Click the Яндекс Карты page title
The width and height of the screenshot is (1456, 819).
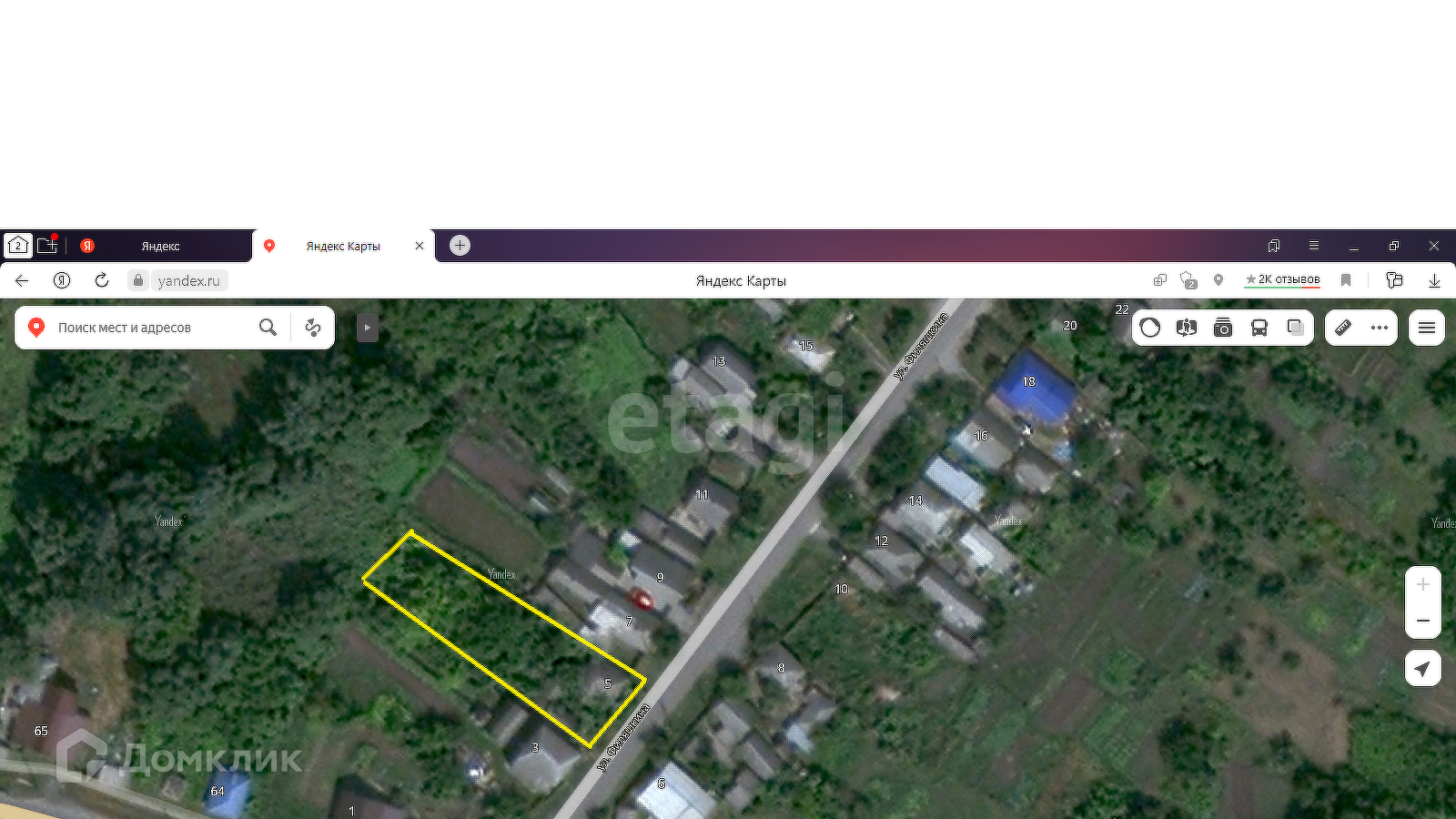click(741, 280)
